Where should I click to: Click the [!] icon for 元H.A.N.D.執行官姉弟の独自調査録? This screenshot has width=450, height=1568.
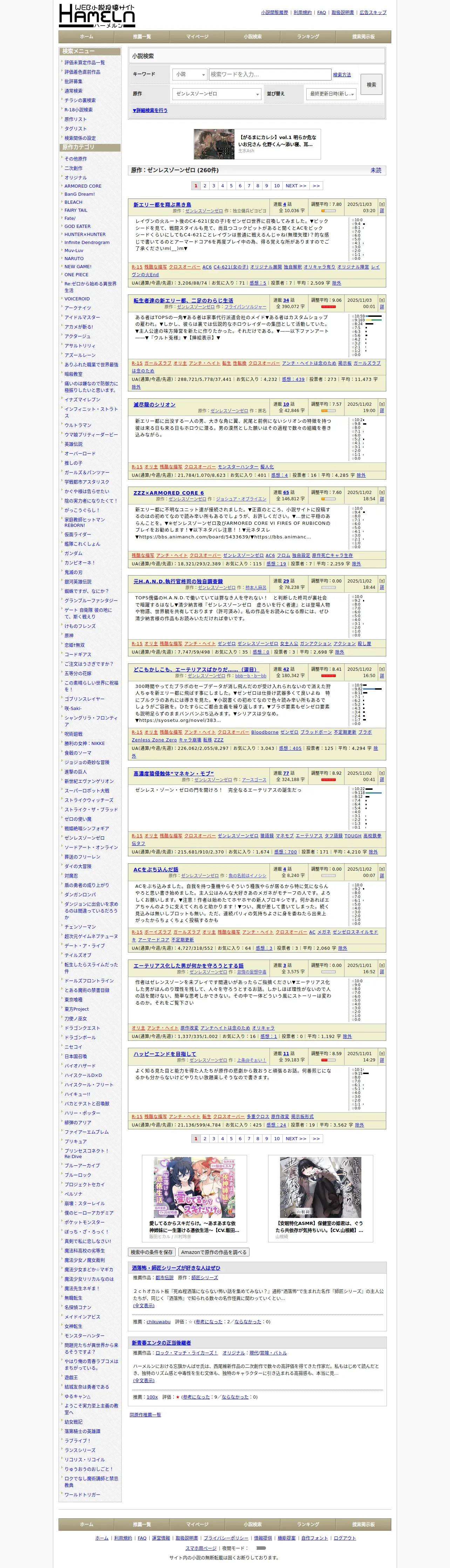coord(382,581)
